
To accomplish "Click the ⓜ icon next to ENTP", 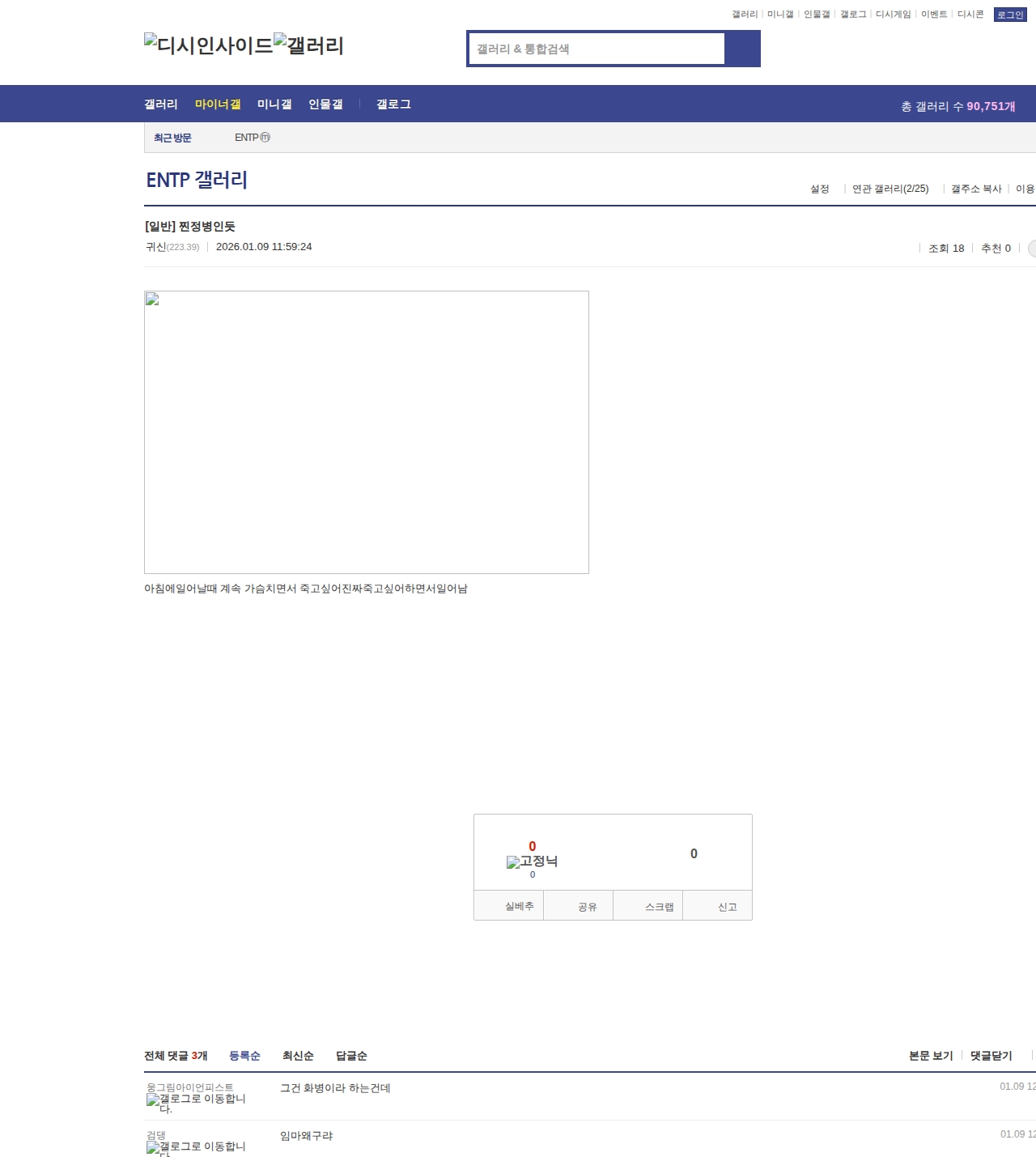I will 265,138.
